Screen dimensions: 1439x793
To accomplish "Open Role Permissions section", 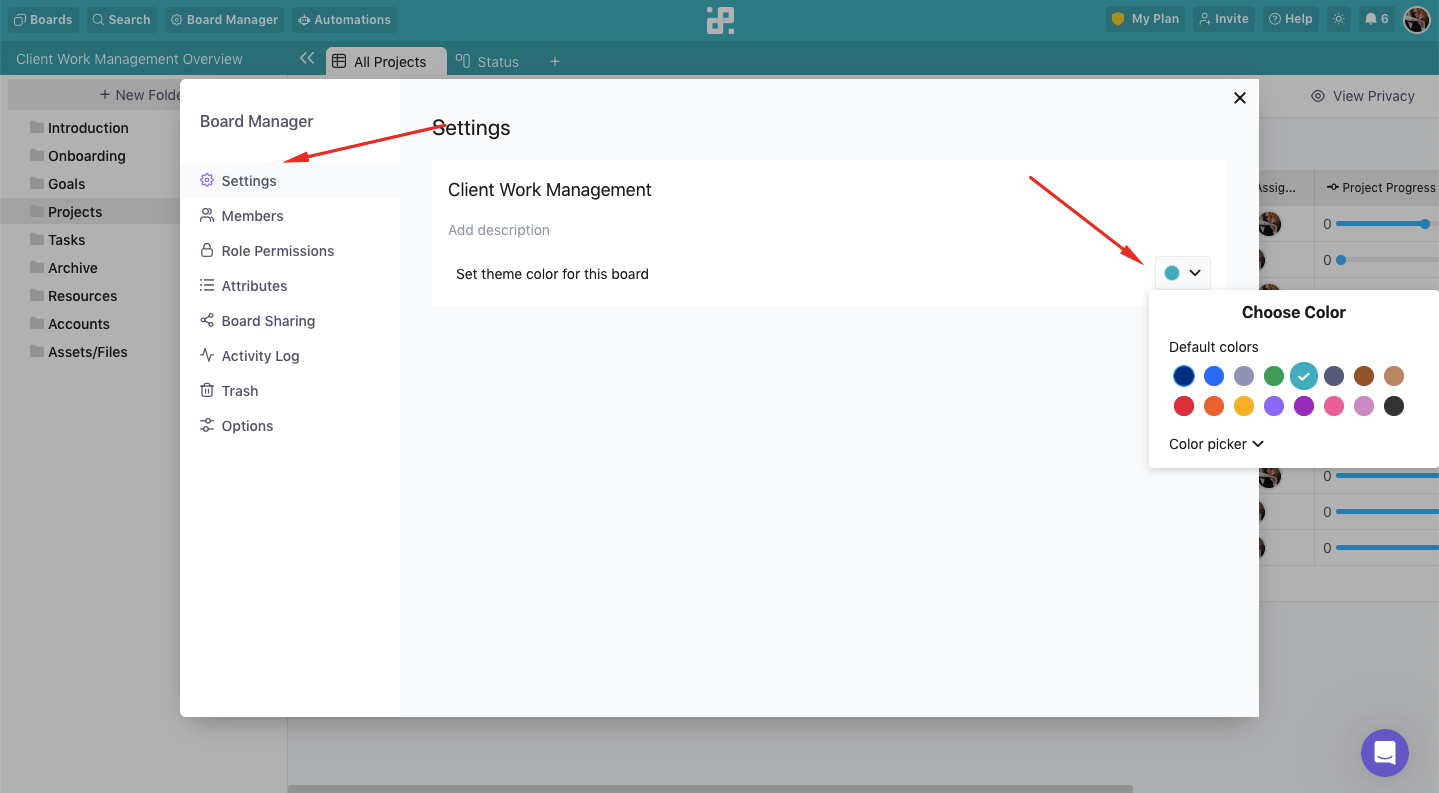I will 290,251.
